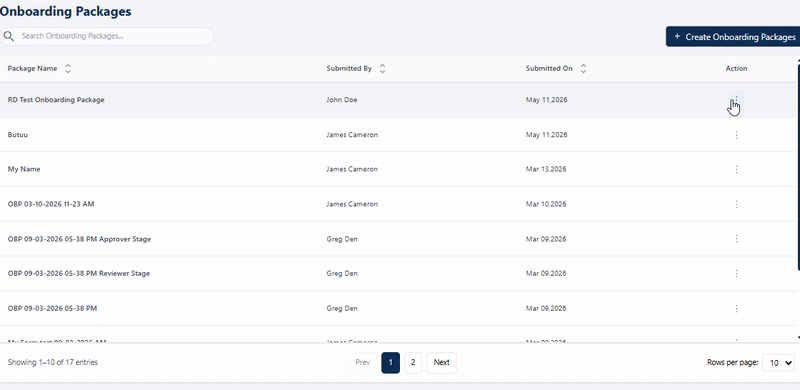Select the My Name package

[x=24, y=169]
